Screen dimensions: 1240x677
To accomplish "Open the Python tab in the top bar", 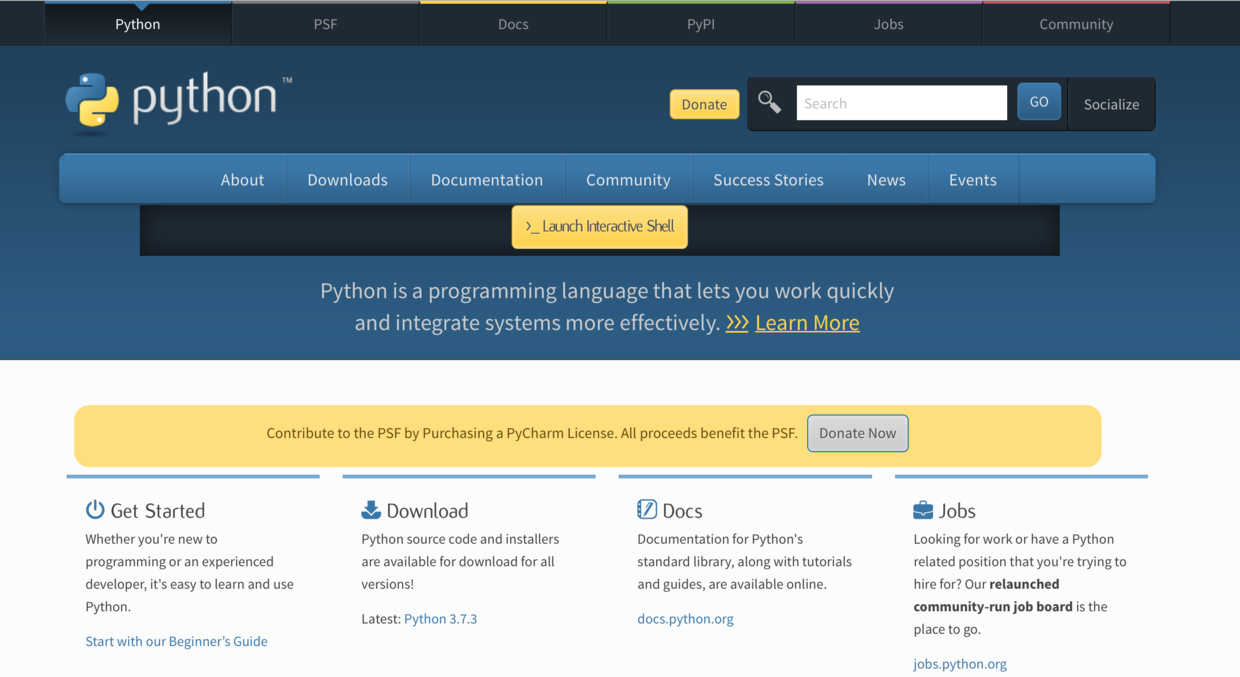I will (138, 24).
